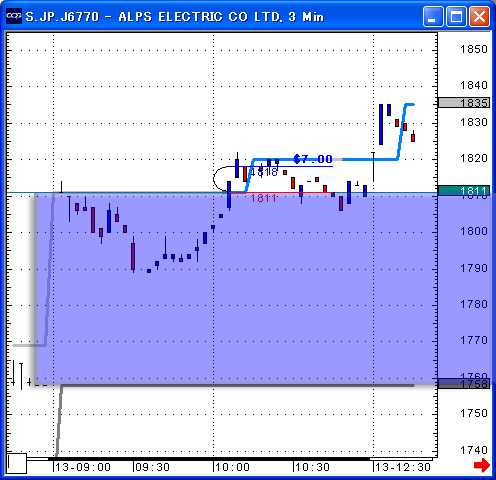Viewport: 496px width, 480px height.
Task: Click the red 1811 order label
Action: (263, 198)
